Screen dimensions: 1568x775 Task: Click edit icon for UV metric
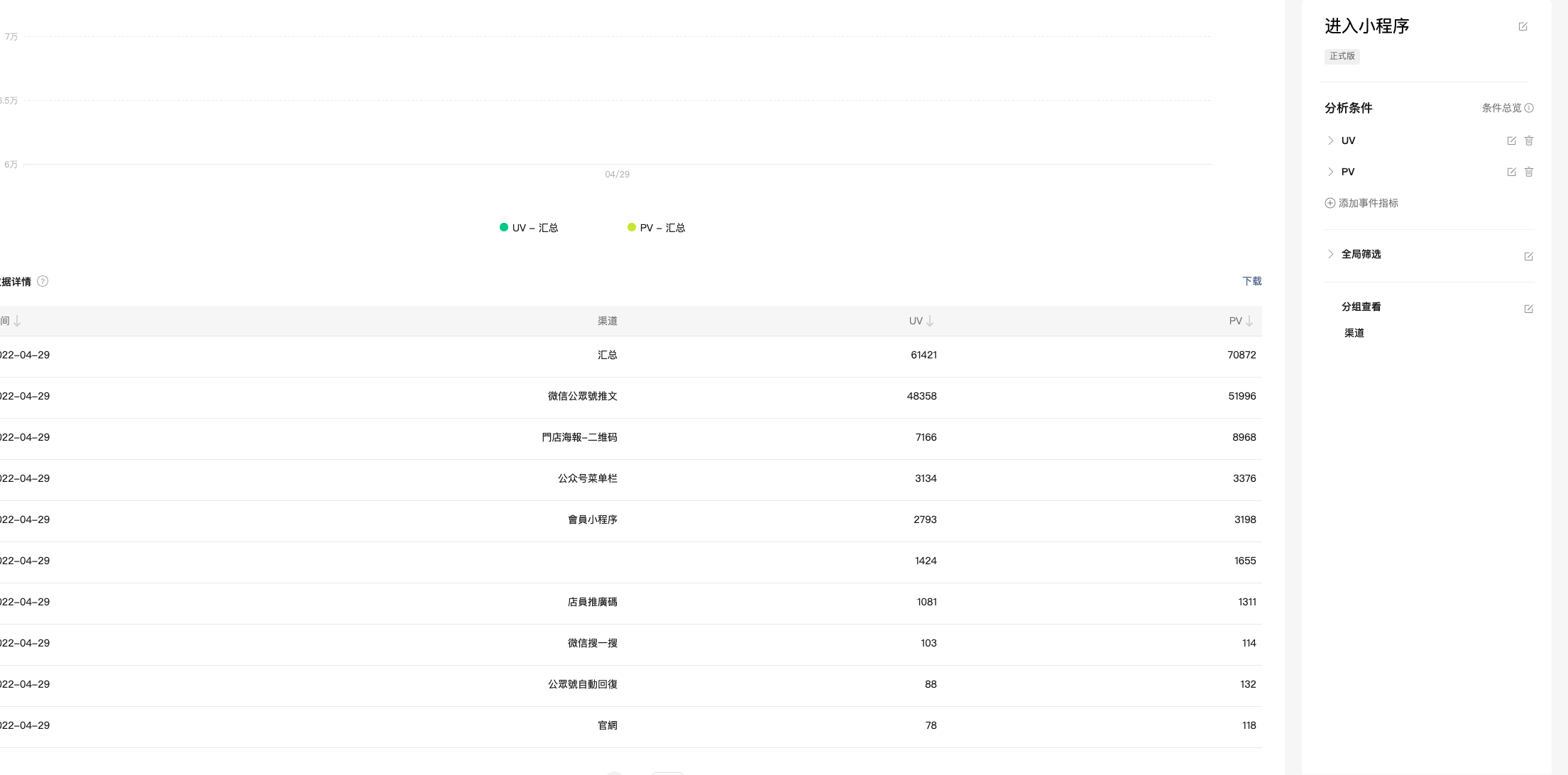coord(1511,141)
